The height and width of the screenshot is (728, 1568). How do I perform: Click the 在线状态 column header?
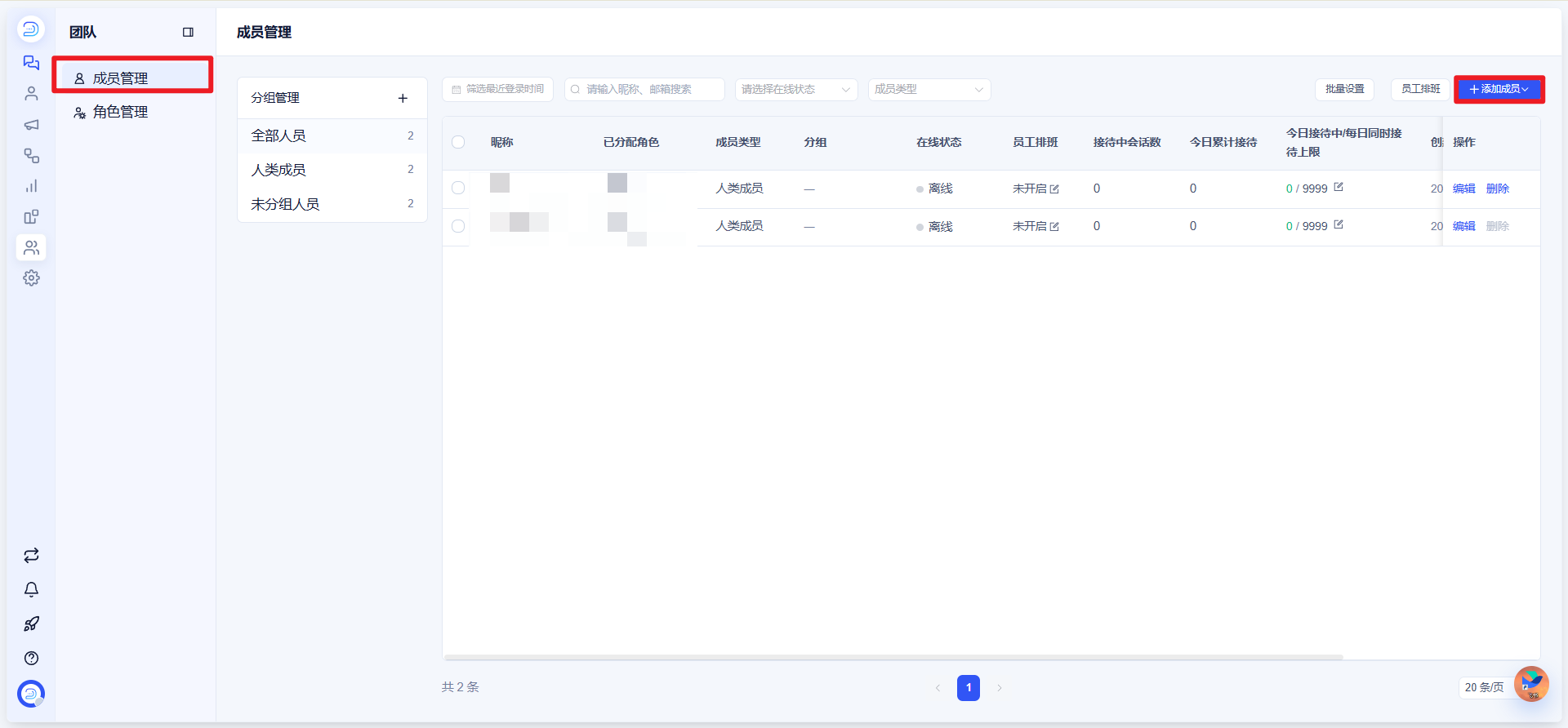[939, 142]
